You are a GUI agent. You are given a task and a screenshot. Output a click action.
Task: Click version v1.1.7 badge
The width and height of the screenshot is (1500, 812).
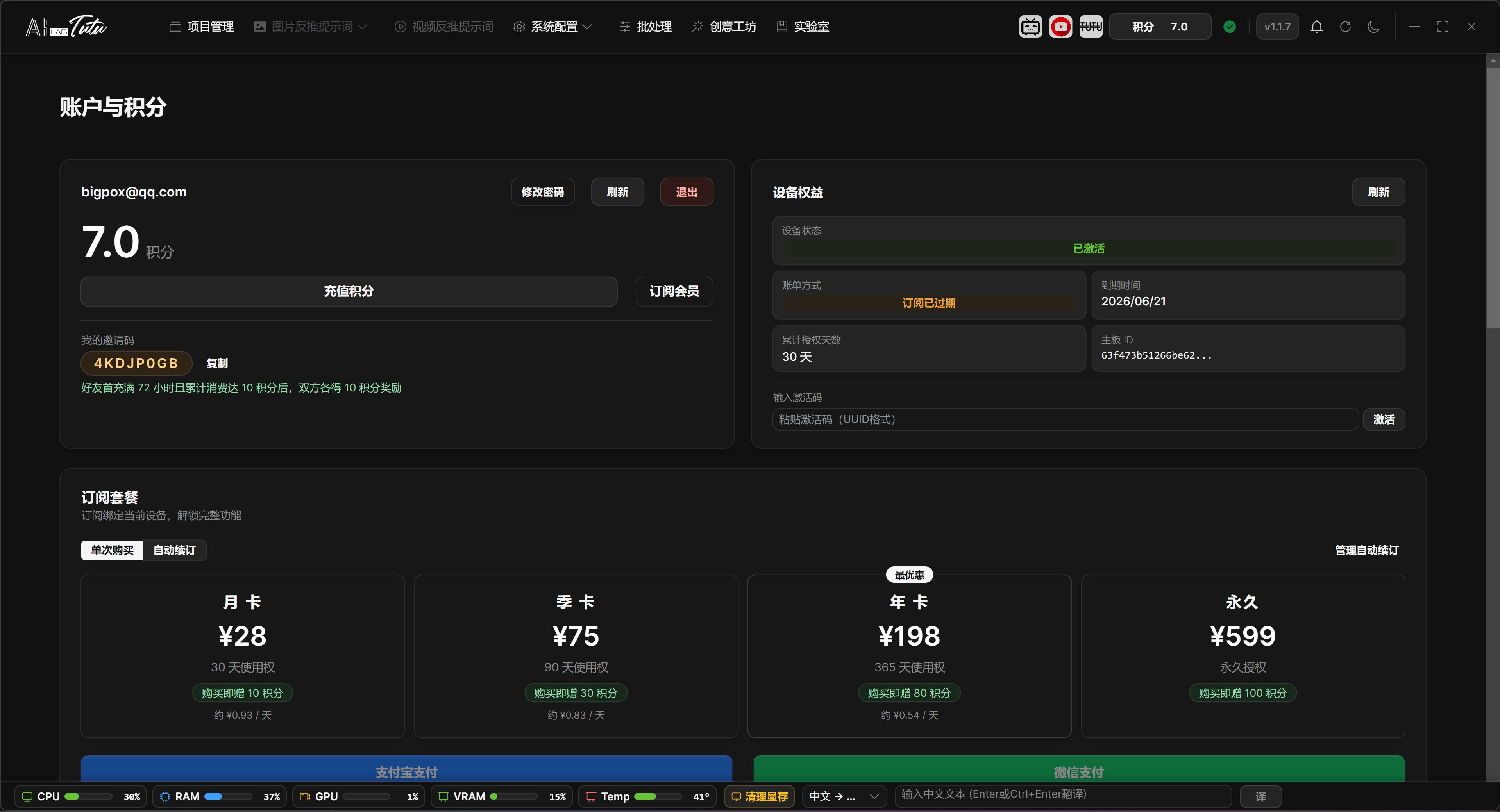pyautogui.click(x=1278, y=27)
